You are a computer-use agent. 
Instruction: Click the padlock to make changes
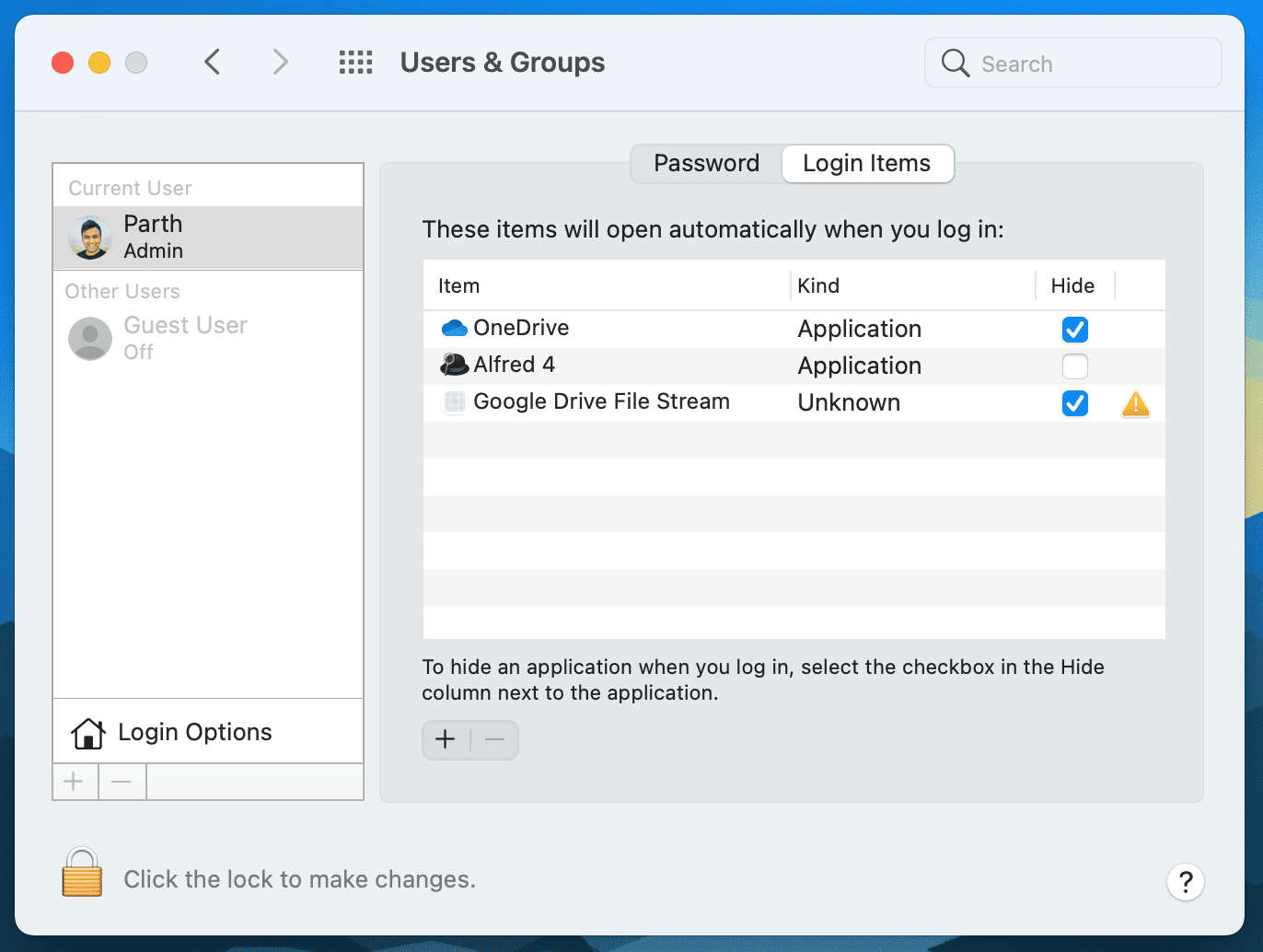click(x=82, y=872)
